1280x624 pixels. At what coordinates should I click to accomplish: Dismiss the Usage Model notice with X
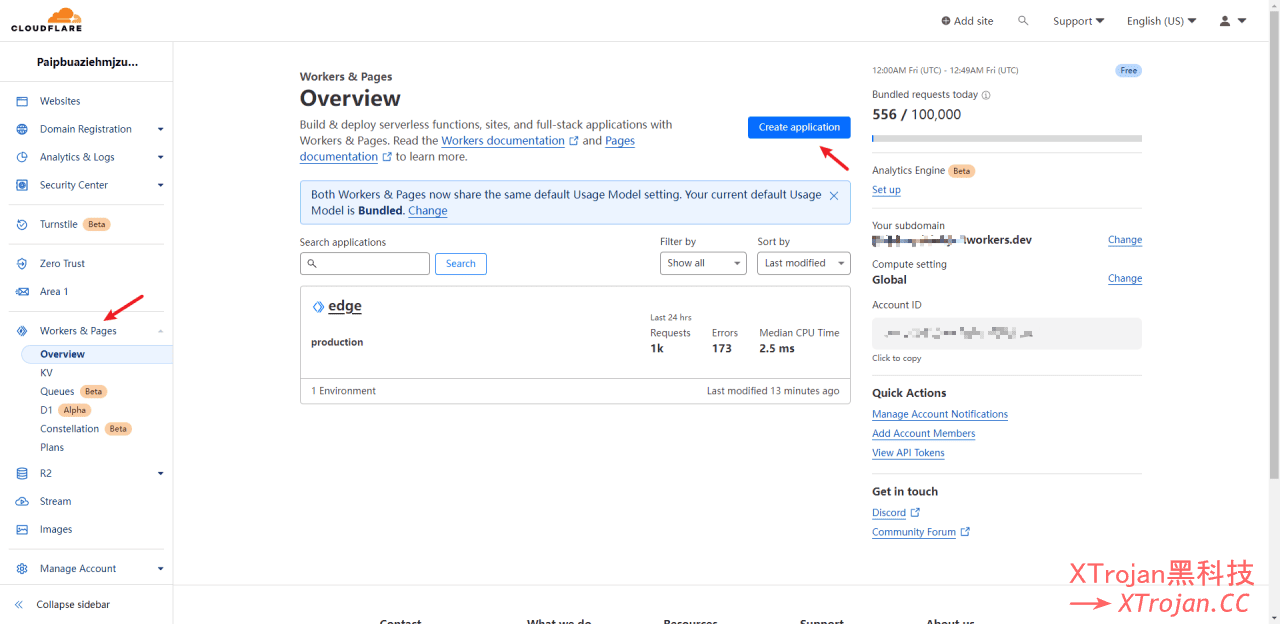(834, 196)
